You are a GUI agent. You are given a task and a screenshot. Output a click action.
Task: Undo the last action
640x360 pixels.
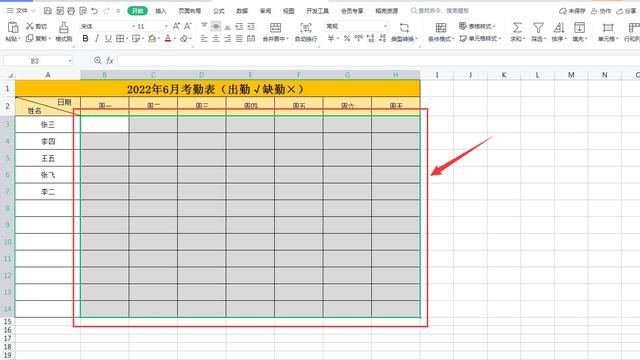point(95,11)
